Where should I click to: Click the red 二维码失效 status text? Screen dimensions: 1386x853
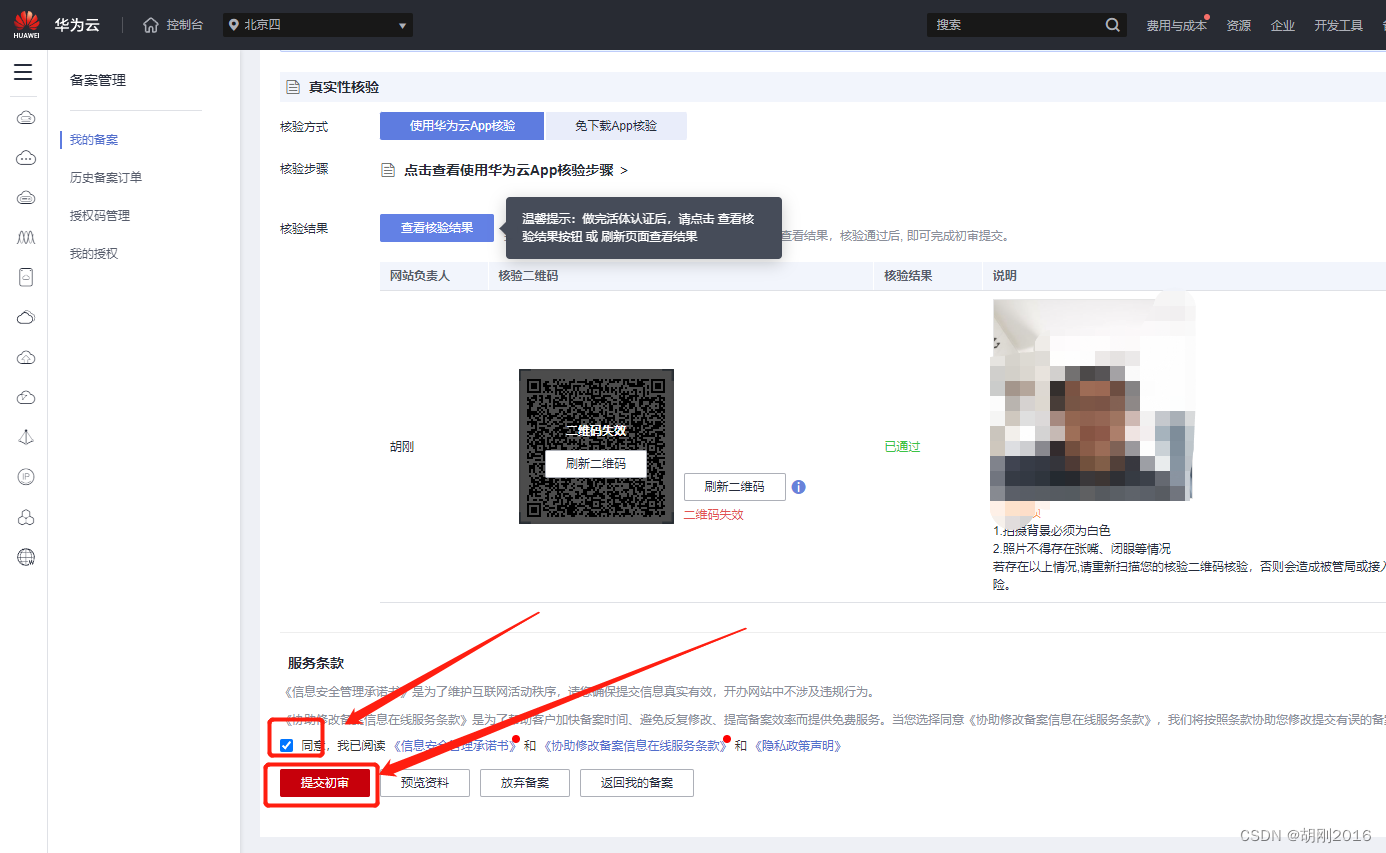pos(714,515)
